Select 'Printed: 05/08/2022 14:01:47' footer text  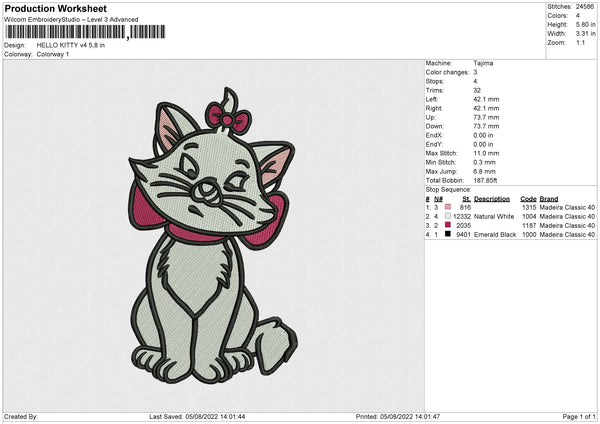pos(398,416)
